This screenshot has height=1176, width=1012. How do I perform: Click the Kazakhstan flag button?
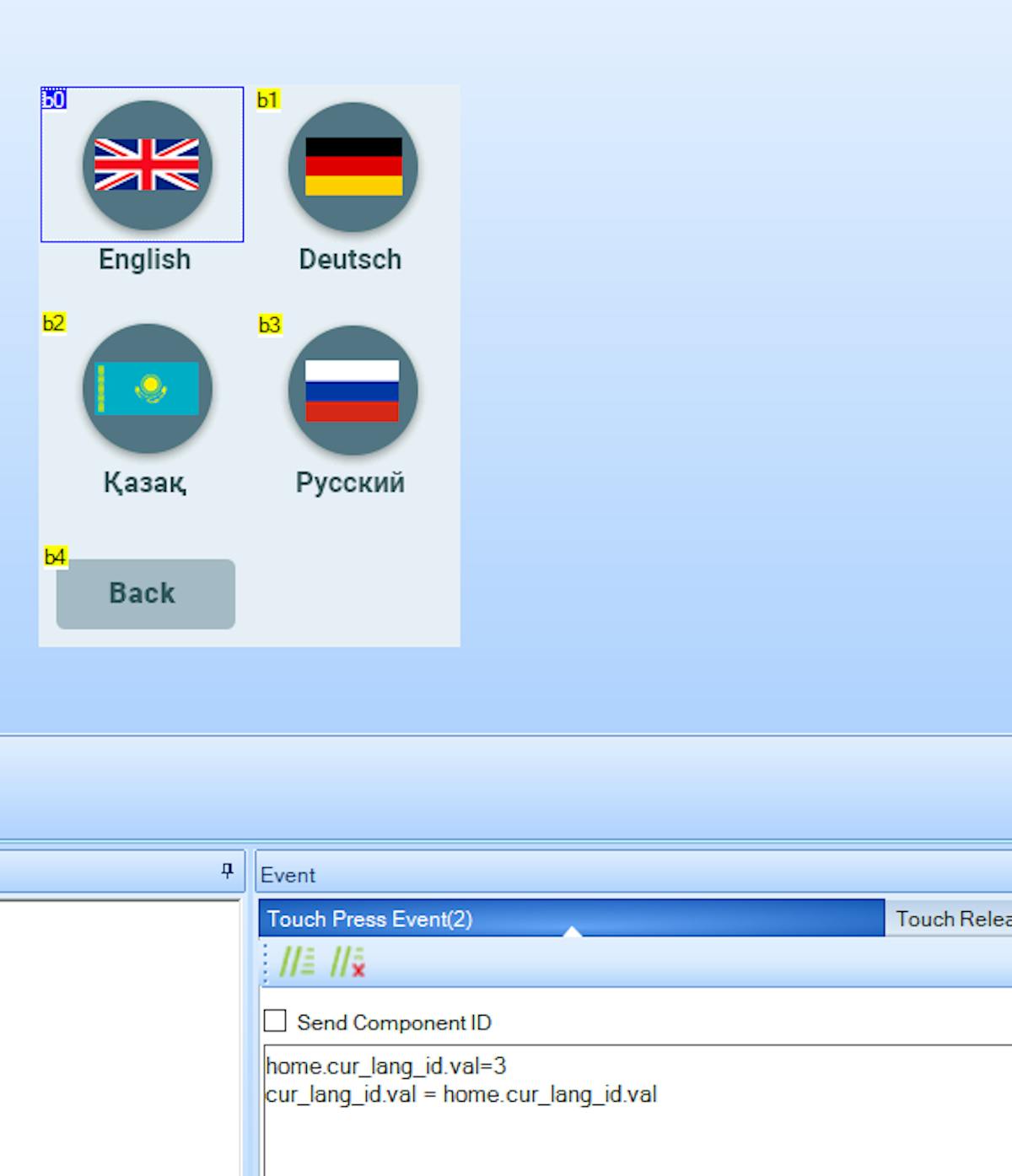[x=147, y=389]
